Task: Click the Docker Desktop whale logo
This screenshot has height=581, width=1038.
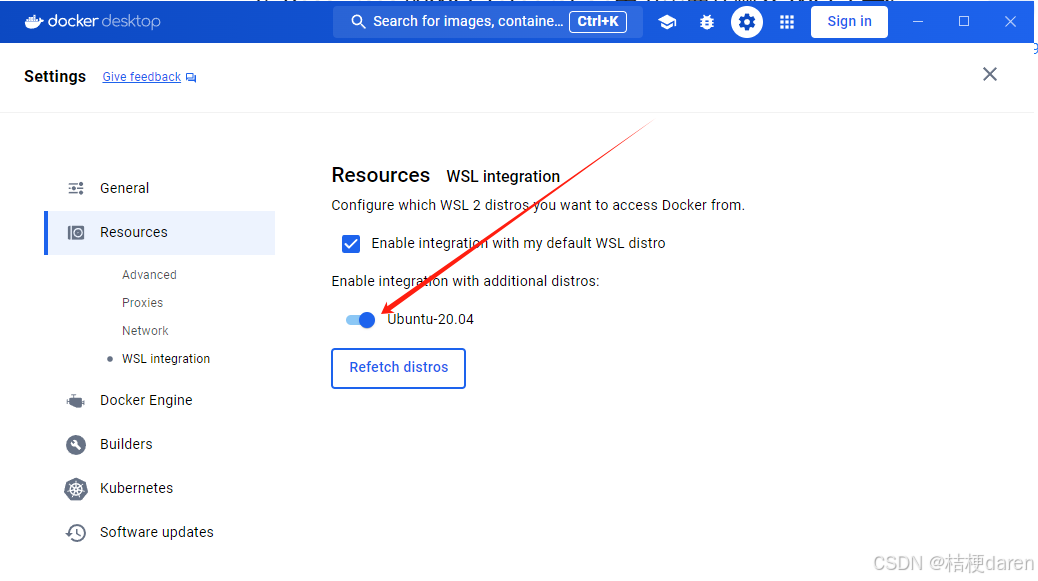Action: click(34, 21)
